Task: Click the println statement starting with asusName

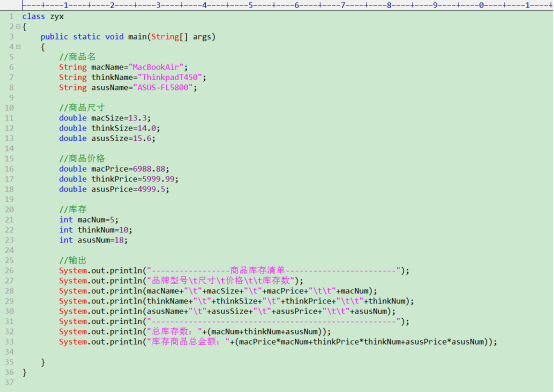Action: point(227,311)
